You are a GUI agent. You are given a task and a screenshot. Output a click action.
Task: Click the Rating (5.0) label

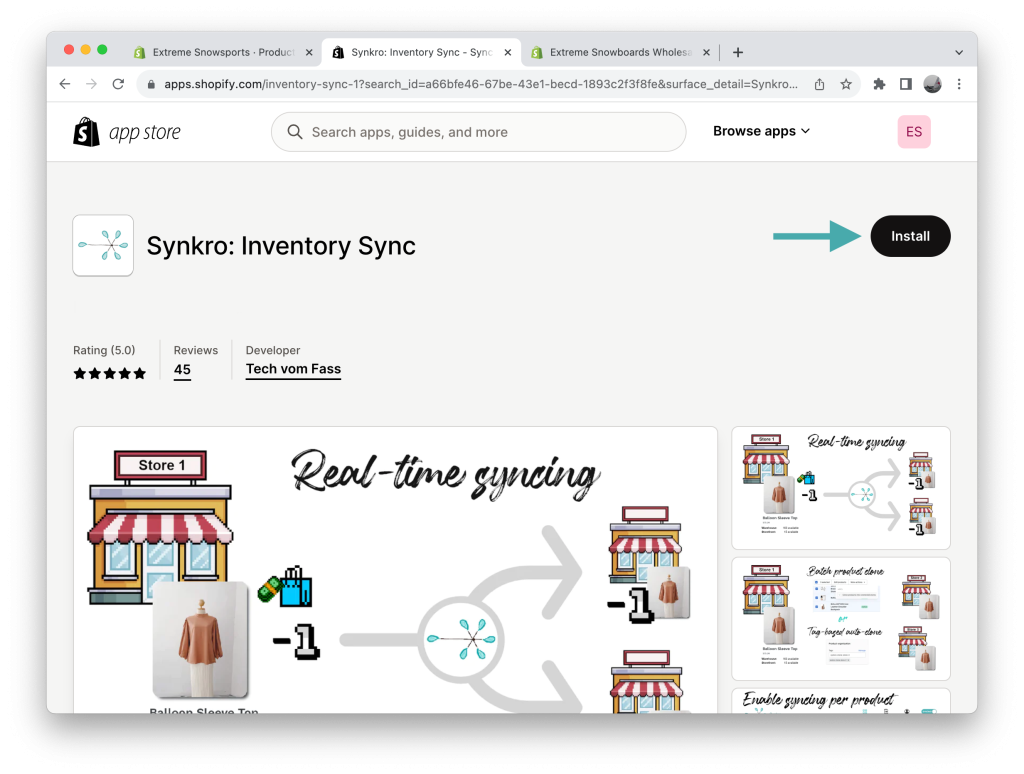point(104,350)
